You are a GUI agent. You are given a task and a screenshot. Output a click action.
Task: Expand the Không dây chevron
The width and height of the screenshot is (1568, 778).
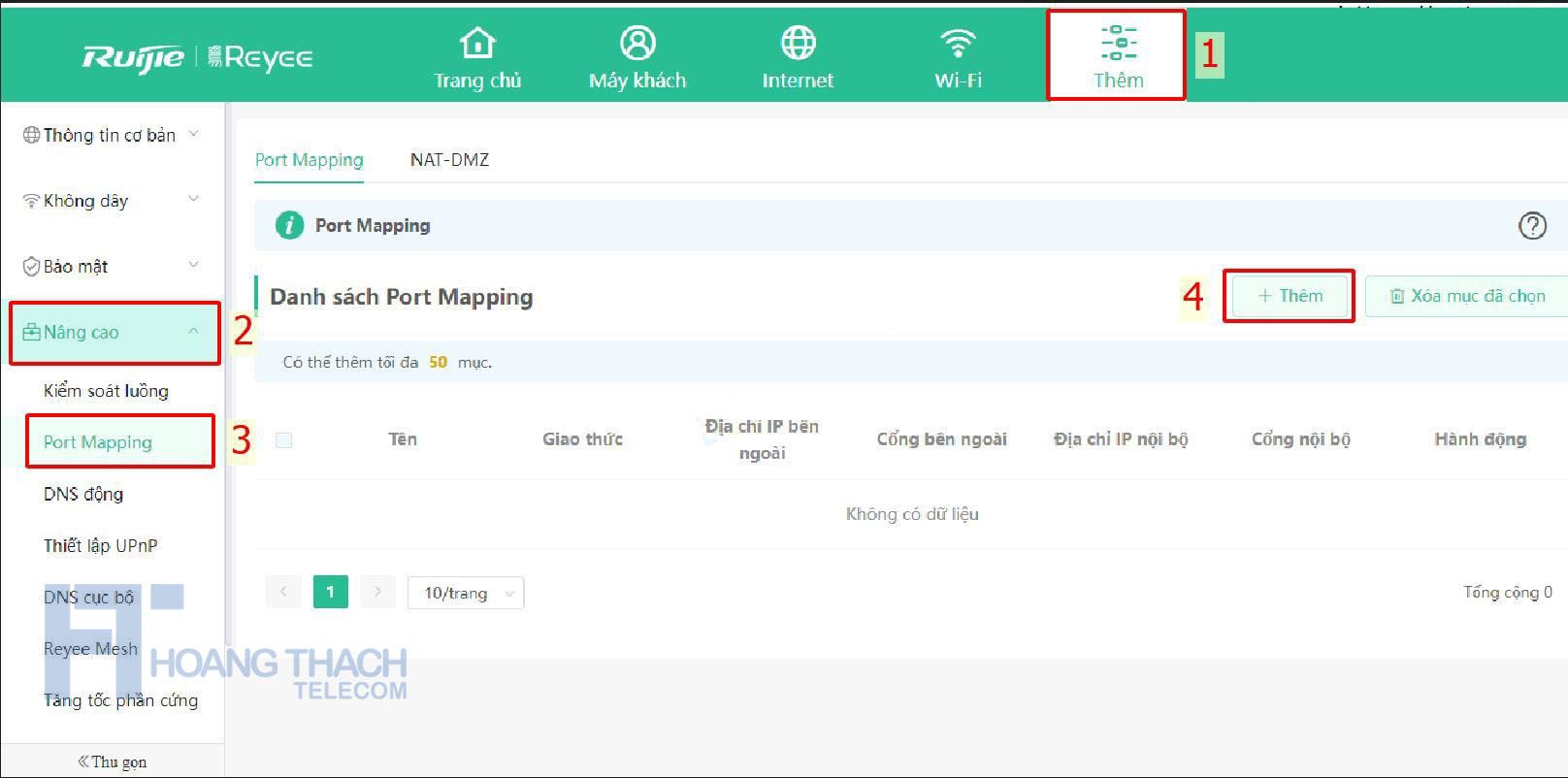(x=193, y=200)
